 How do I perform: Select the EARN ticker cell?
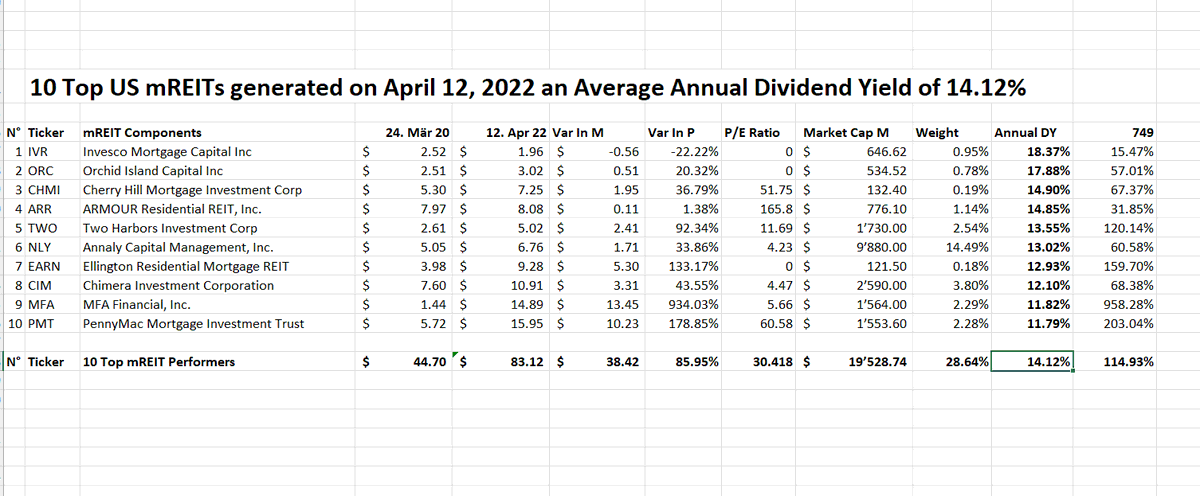pos(45,266)
